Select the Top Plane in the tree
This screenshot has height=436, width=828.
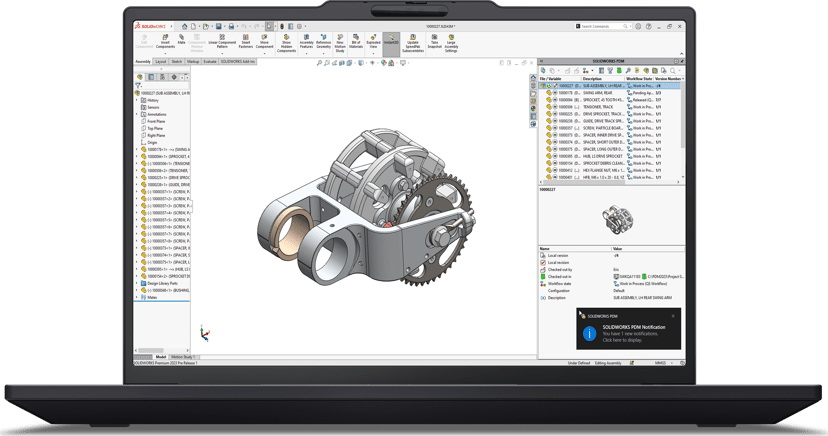click(x=152, y=128)
